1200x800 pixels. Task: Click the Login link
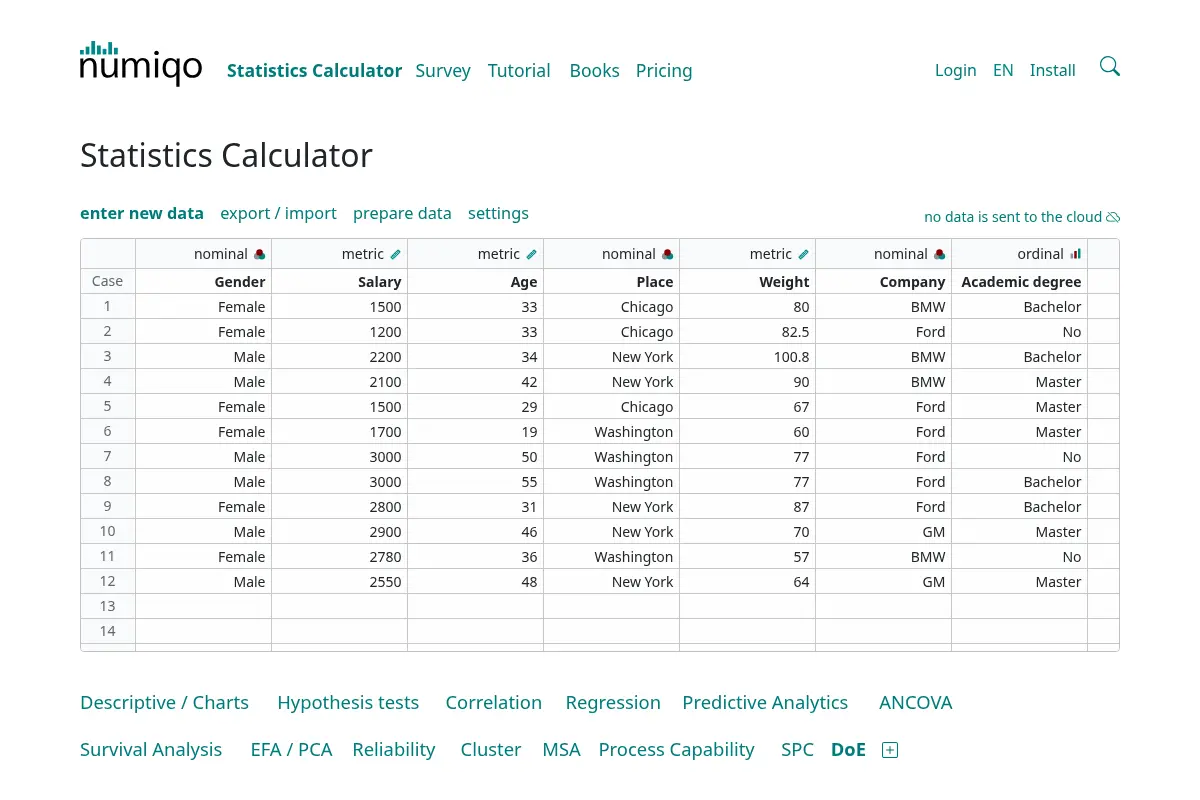955,70
